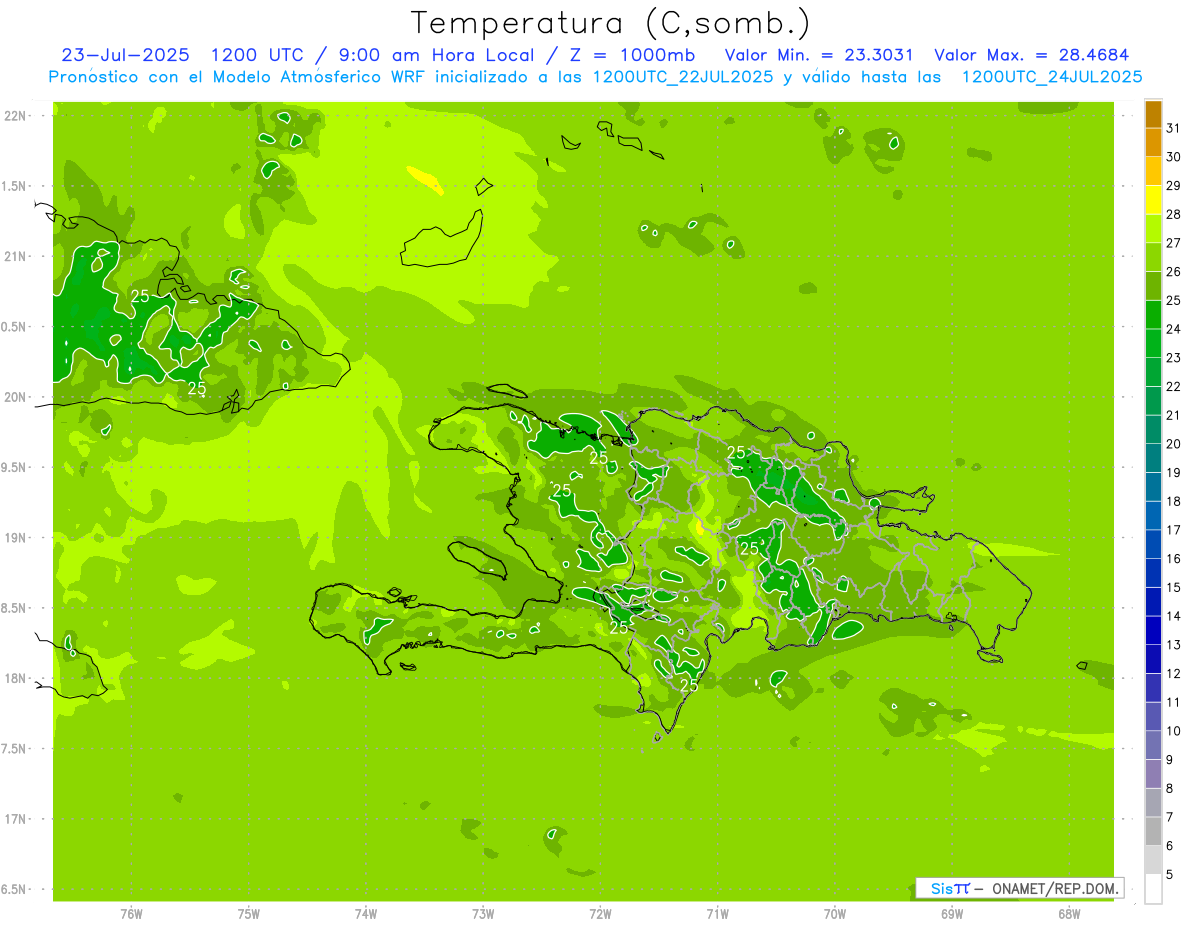Click legend color between 16 and 17

(1153, 544)
